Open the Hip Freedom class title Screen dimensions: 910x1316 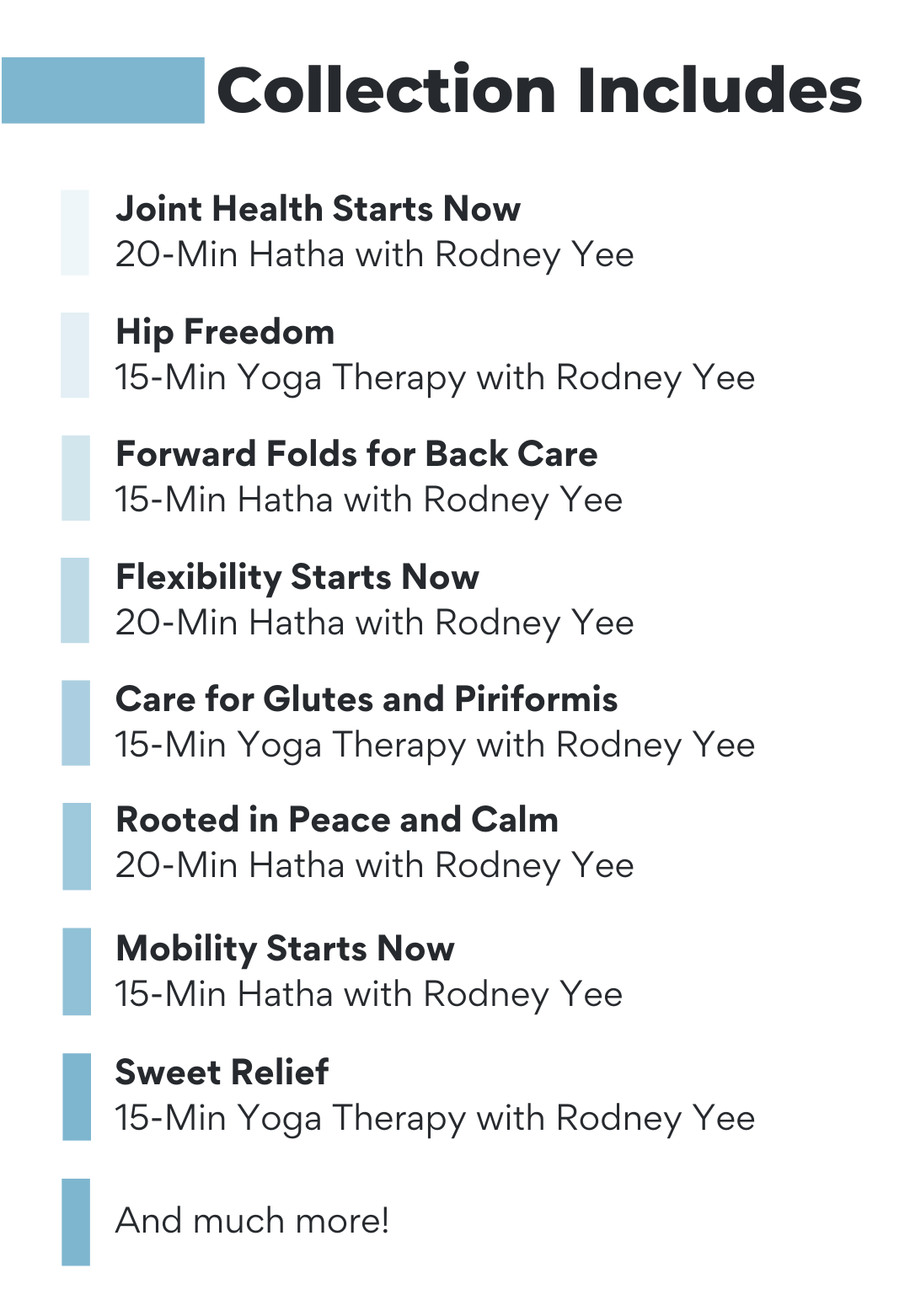pyautogui.click(x=225, y=332)
